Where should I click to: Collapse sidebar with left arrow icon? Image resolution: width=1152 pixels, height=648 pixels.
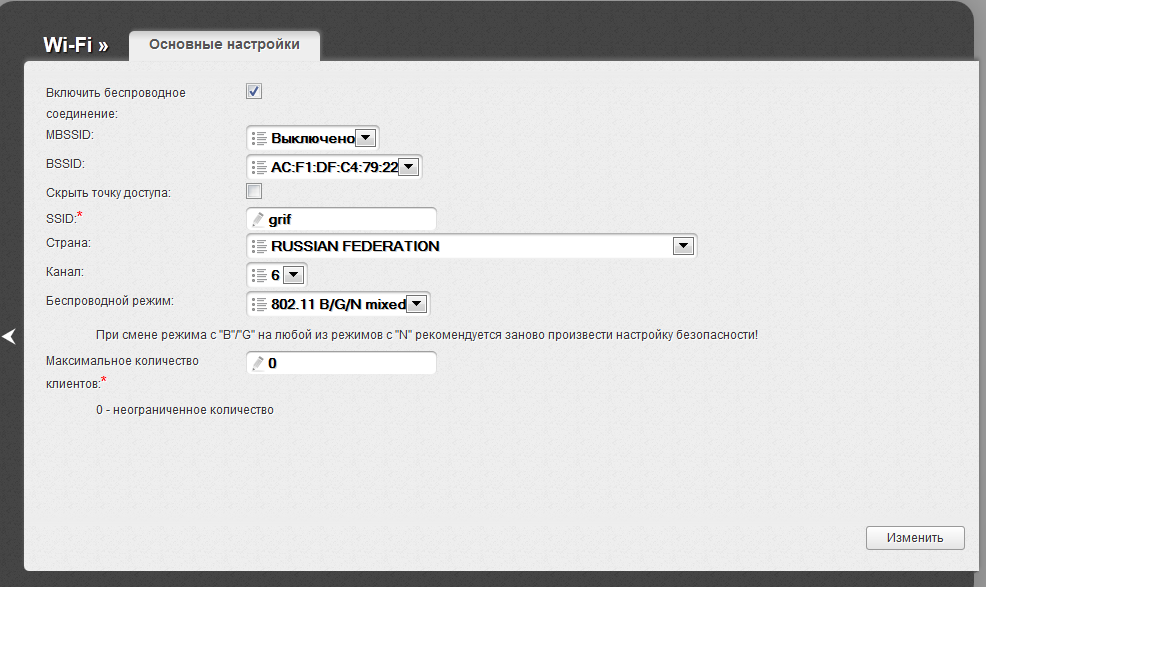click(9, 336)
